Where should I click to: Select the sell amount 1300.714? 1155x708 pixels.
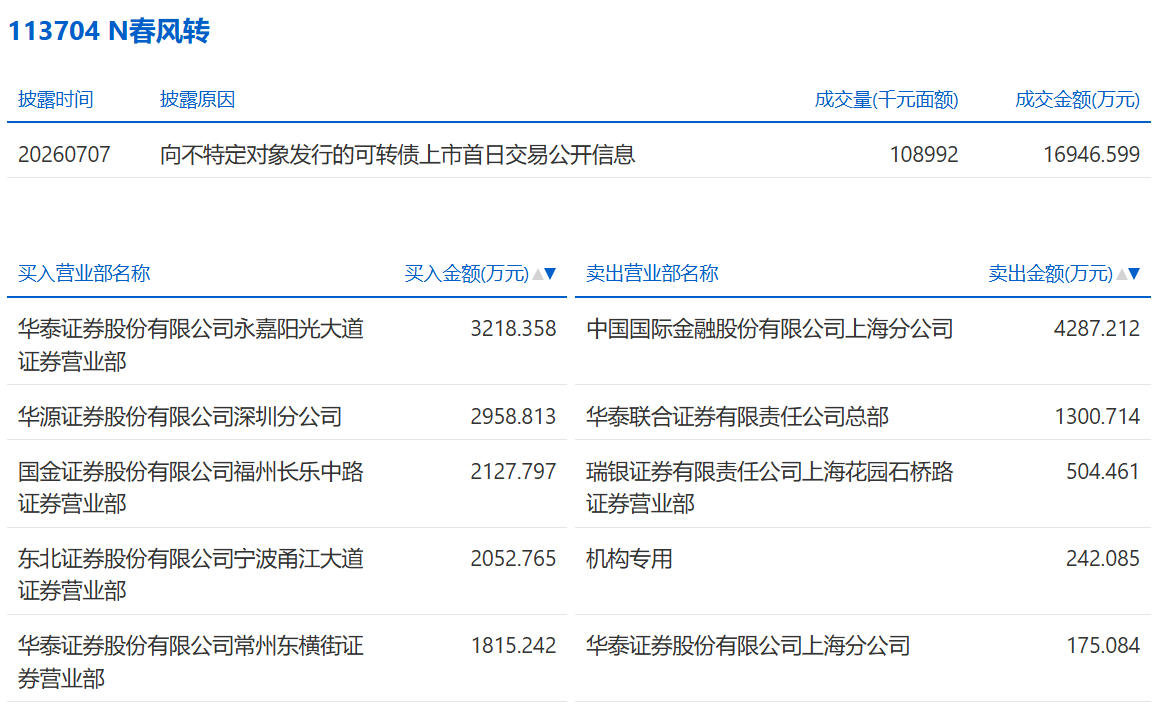point(1097,416)
